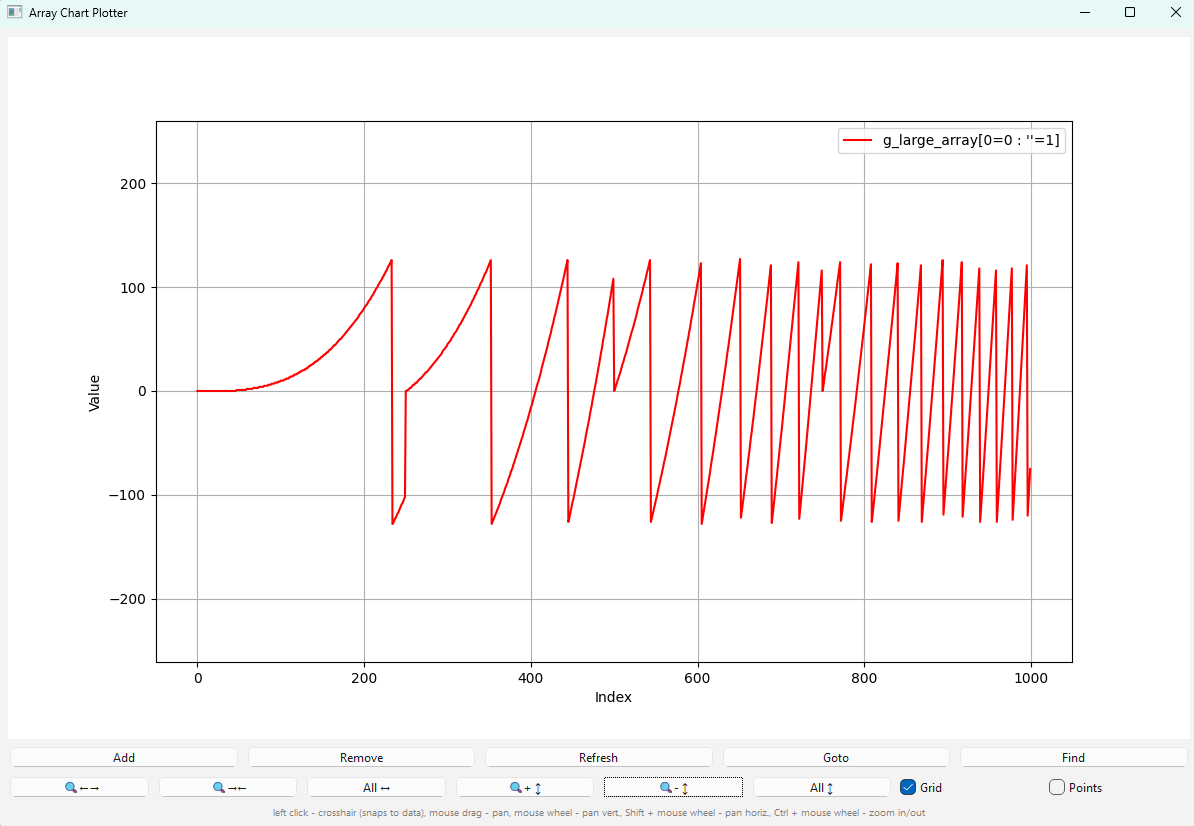Viewport: 1194px width, 826px height.
Task: Click the plot at the origin gridline intersection
Action: coord(197,391)
